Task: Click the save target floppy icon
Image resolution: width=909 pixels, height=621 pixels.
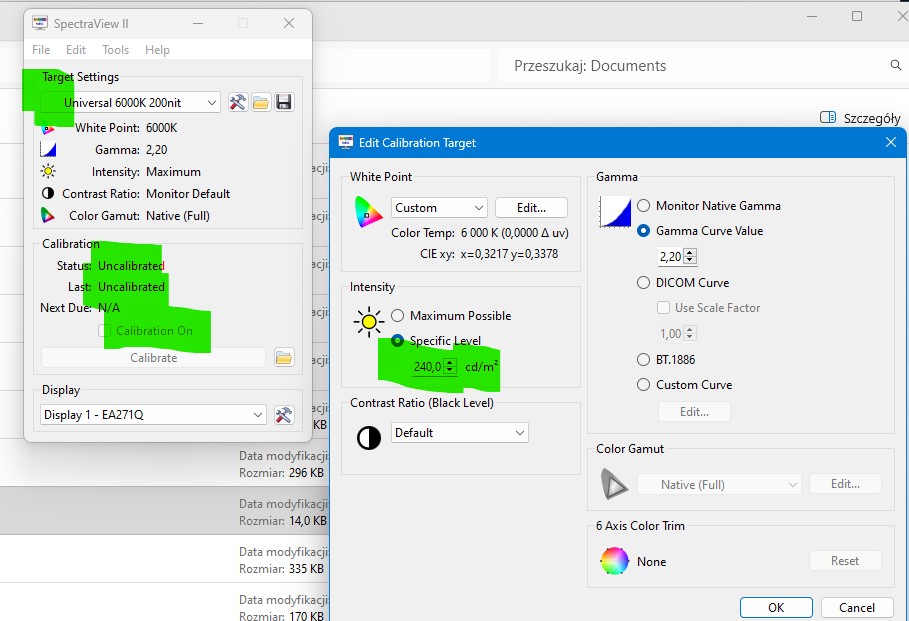Action: [x=284, y=103]
